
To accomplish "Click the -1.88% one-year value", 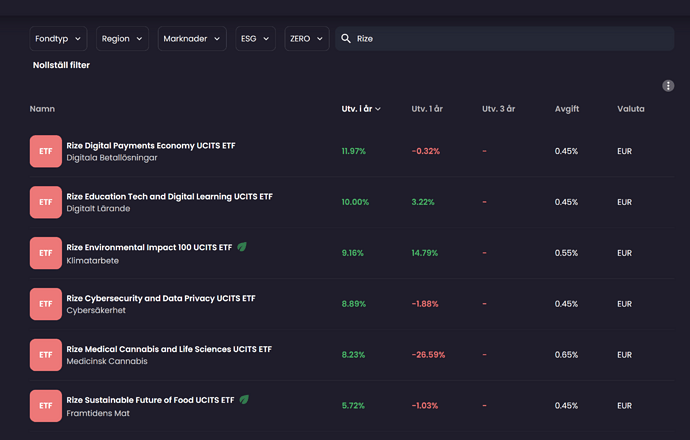I will click(425, 304).
